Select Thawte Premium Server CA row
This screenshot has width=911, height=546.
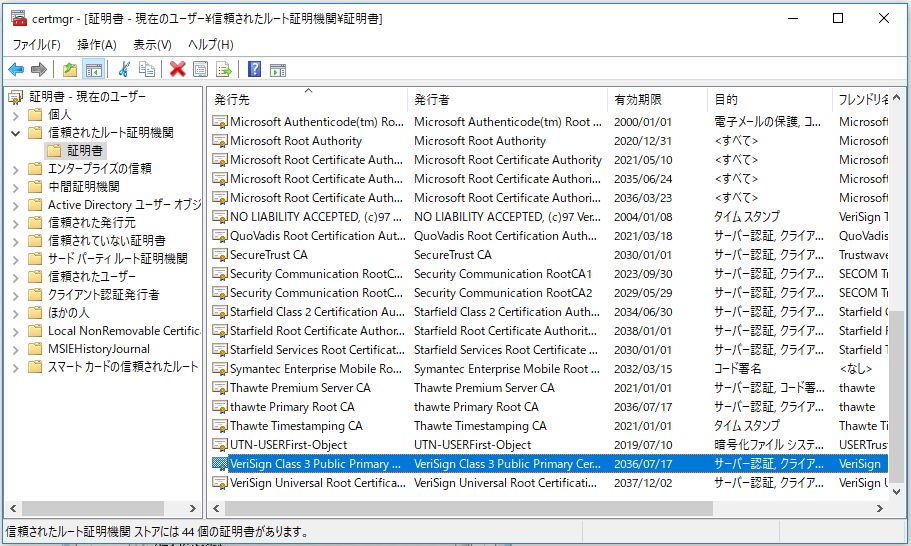(x=549, y=388)
